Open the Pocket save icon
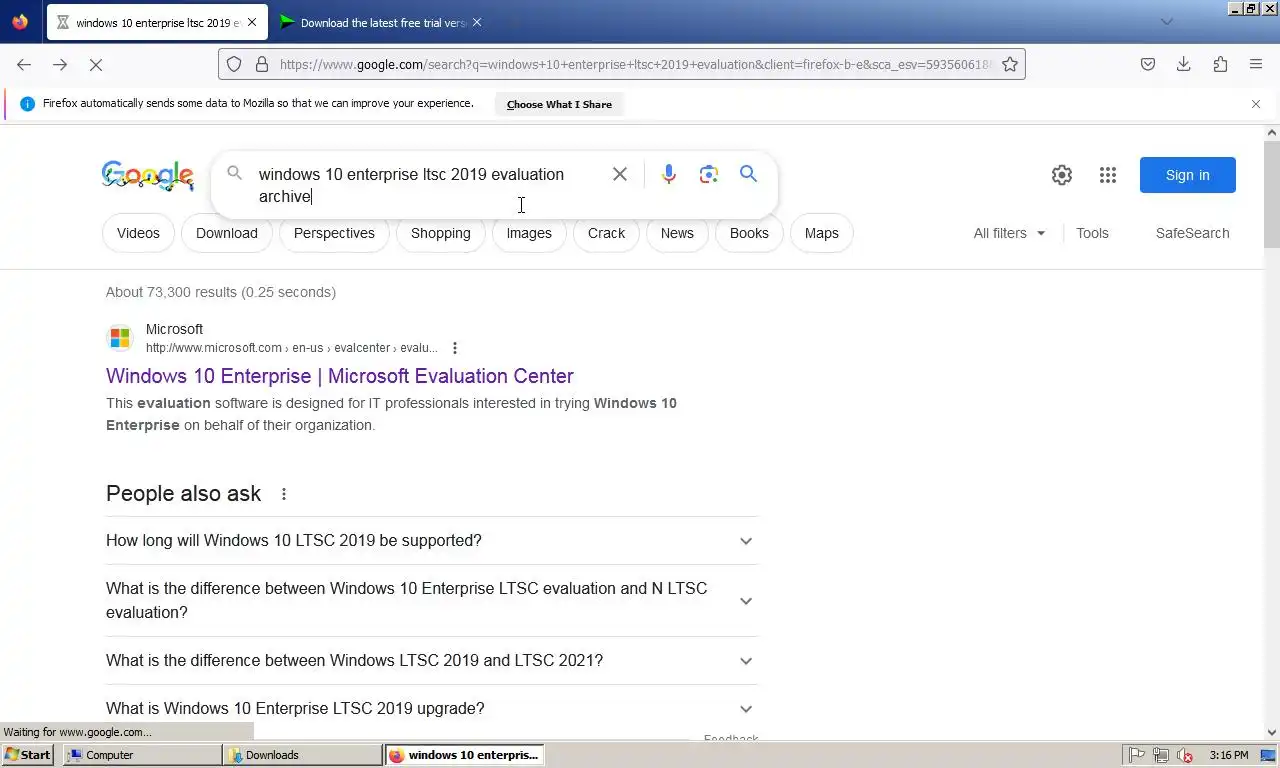 click(x=1148, y=64)
